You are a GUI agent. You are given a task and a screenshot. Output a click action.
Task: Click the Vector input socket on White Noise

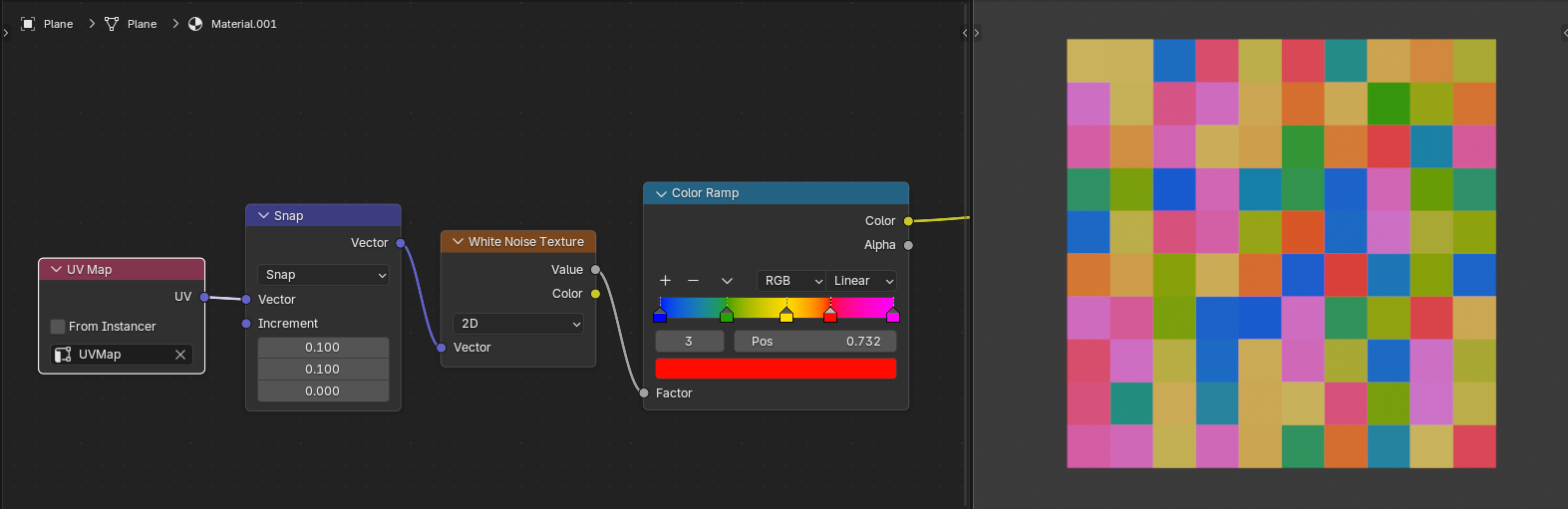click(442, 348)
